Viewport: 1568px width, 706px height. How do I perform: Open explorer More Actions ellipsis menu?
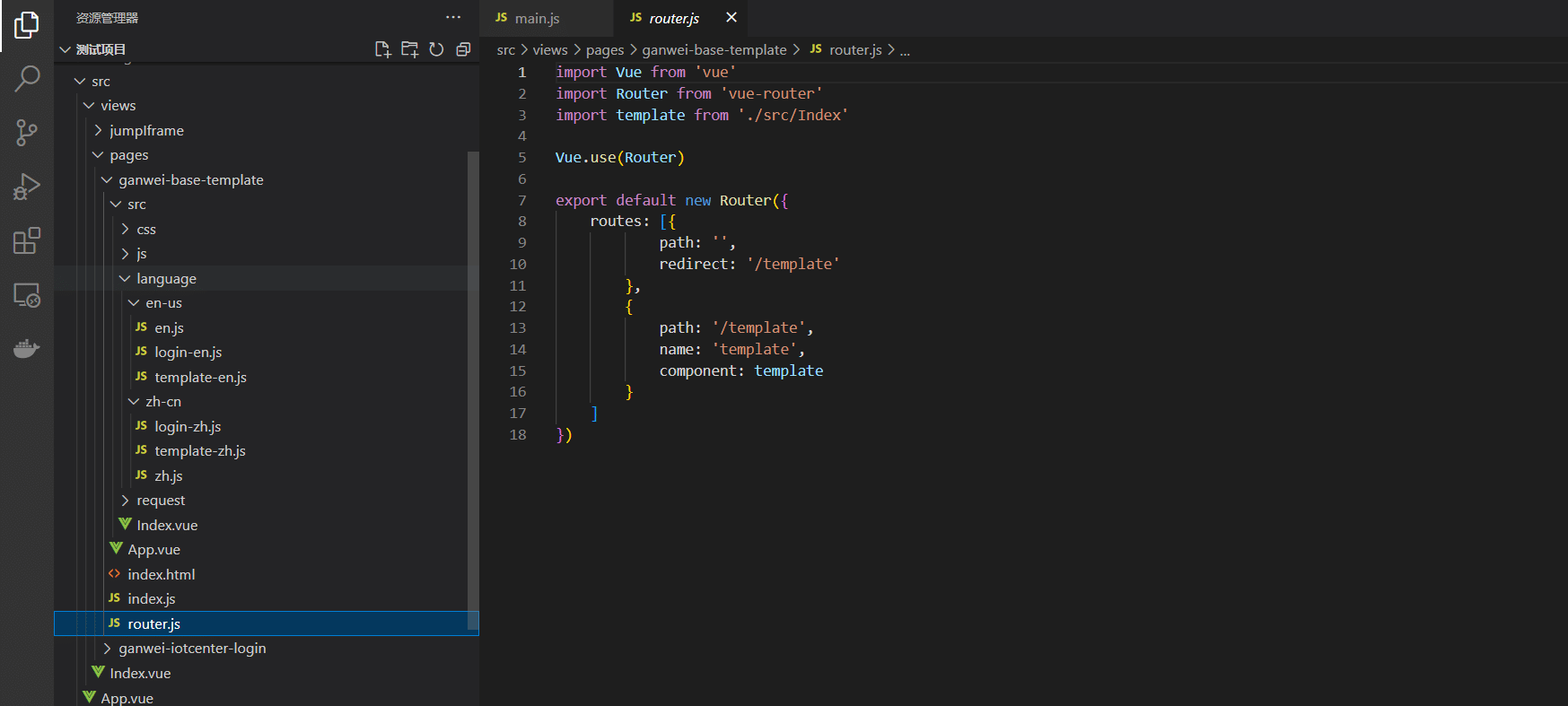click(453, 17)
